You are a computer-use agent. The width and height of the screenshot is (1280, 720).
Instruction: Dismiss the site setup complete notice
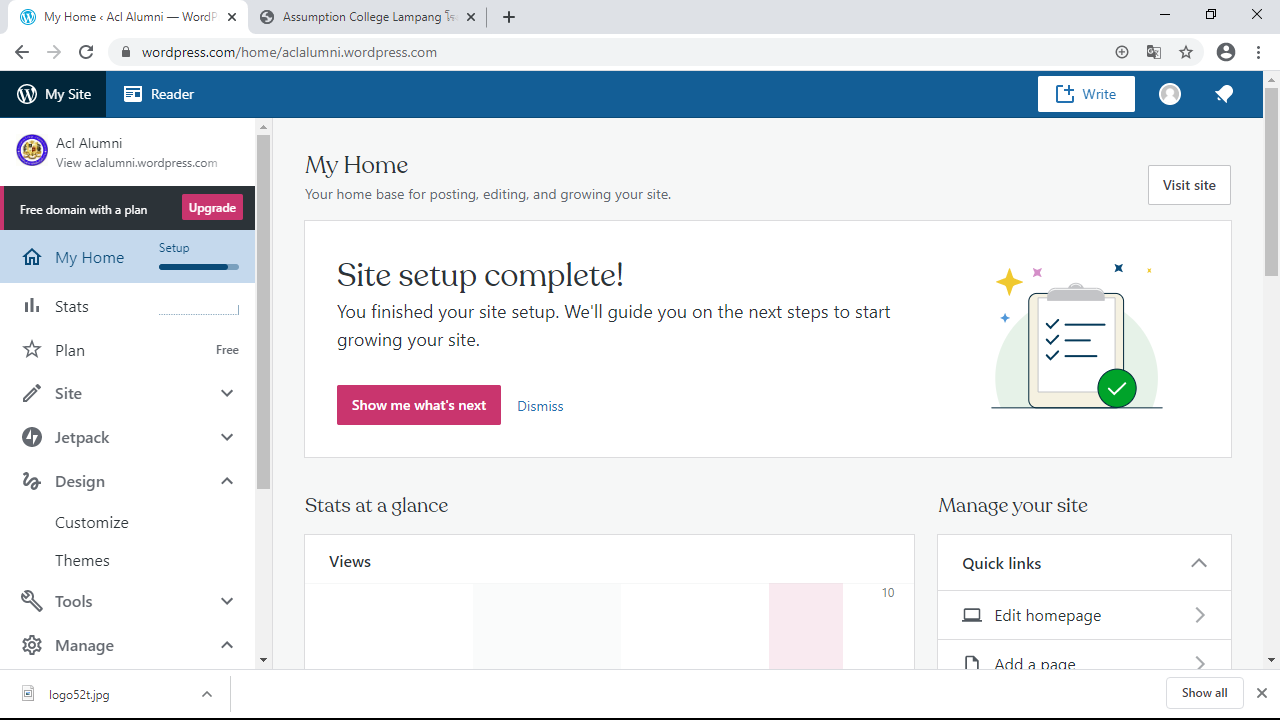540,406
